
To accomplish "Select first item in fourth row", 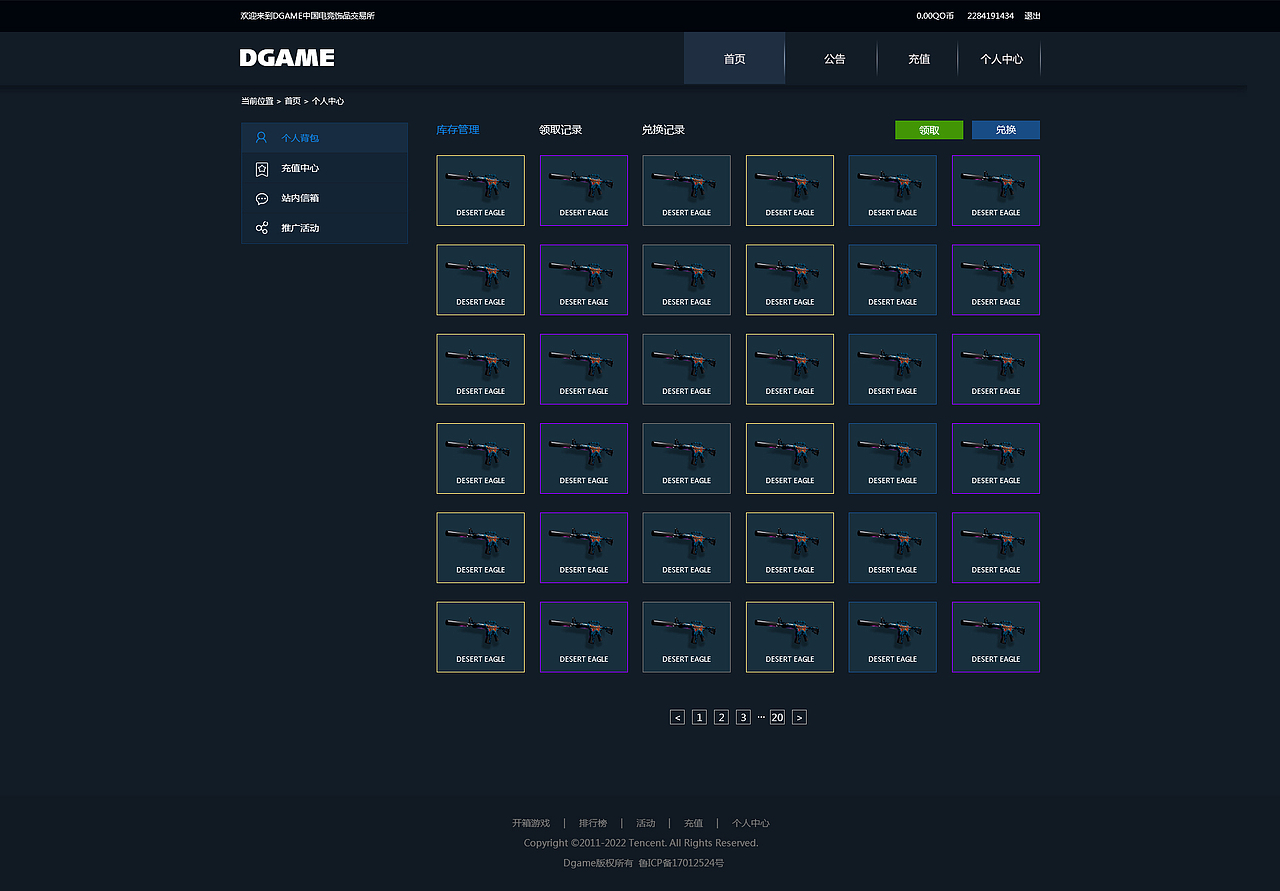I will click(480, 458).
